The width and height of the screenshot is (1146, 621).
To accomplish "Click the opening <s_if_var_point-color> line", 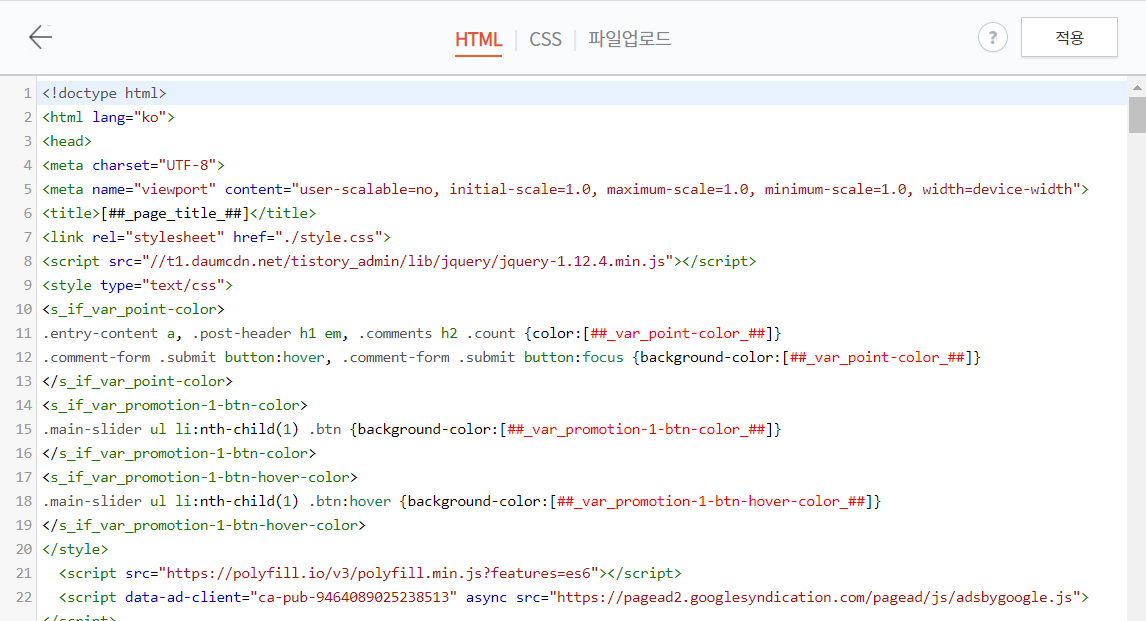I will pyautogui.click(x=133, y=309).
